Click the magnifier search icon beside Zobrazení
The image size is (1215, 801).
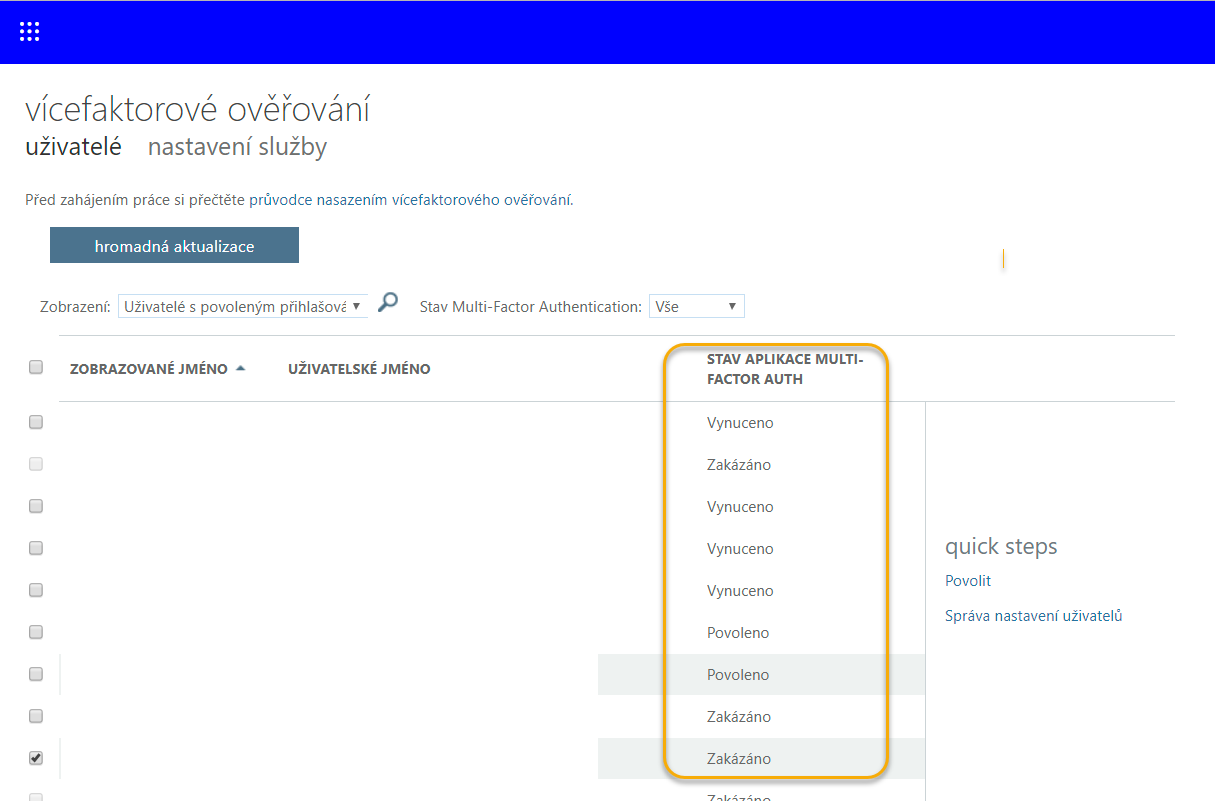pos(388,302)
